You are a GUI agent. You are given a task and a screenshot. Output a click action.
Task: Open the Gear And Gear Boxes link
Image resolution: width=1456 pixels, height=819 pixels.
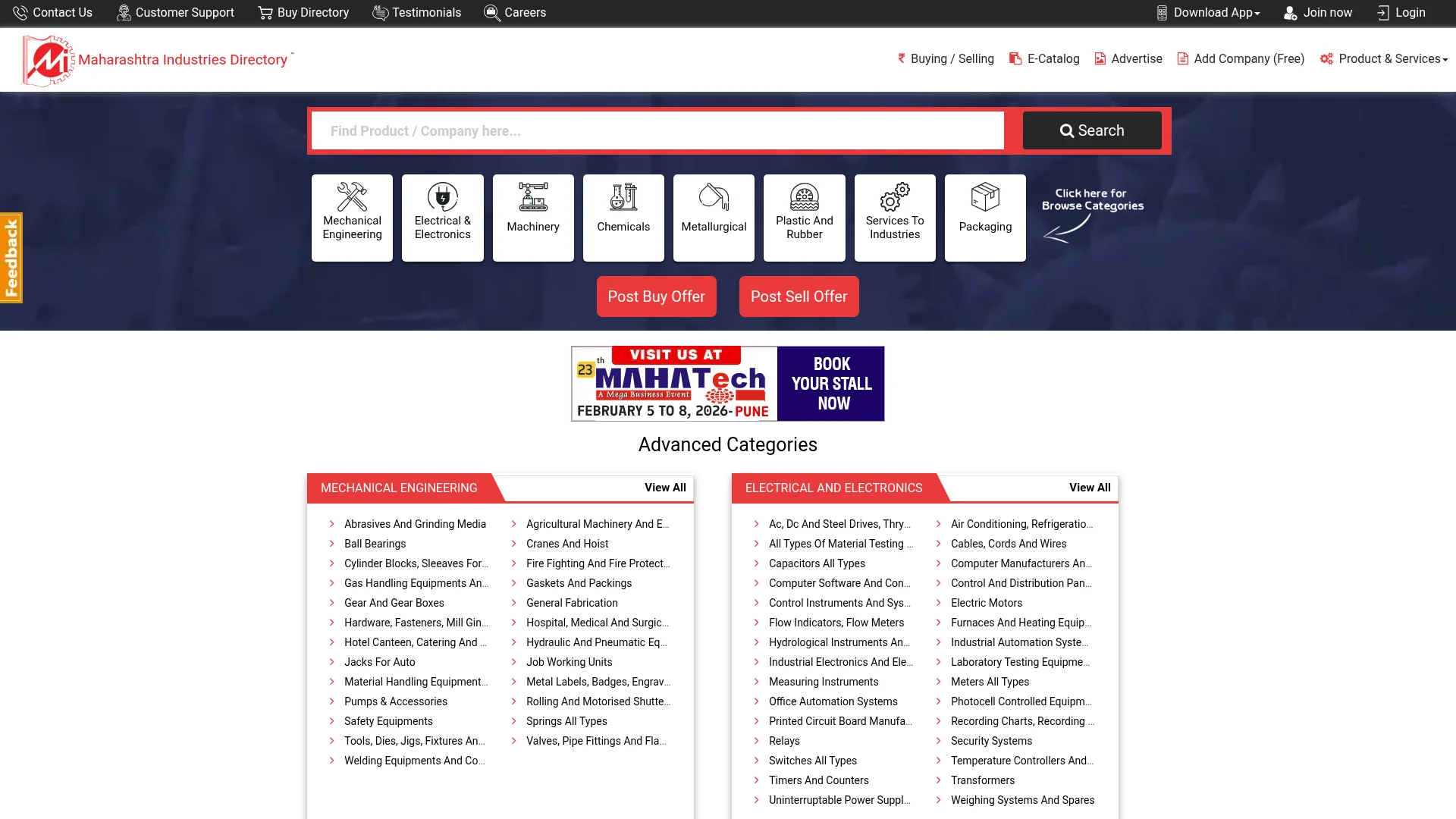(394, 603)
